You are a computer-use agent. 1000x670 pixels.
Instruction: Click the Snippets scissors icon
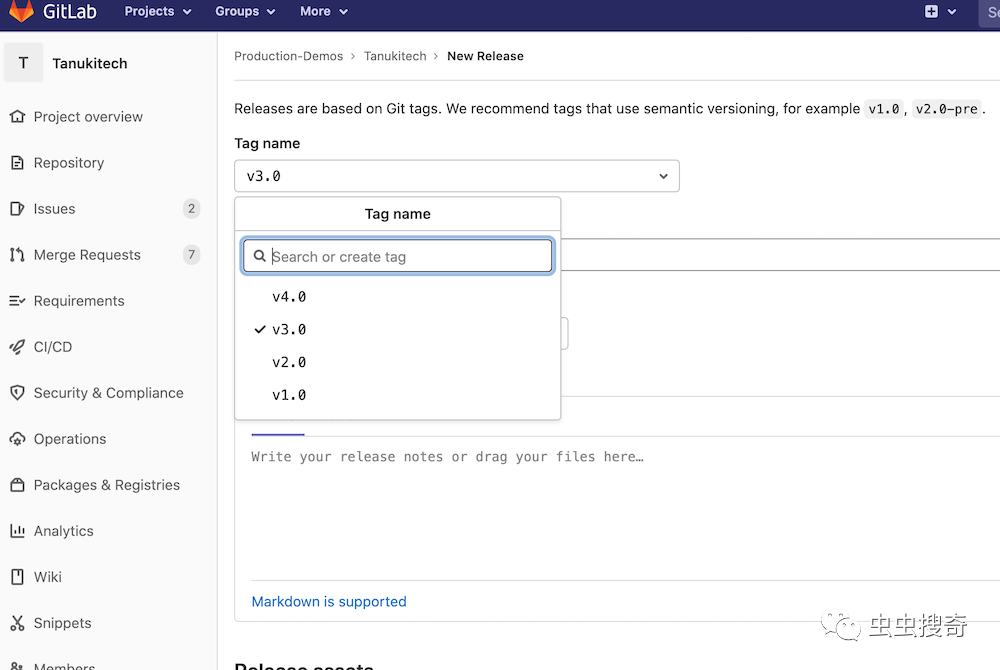point(17,623)
